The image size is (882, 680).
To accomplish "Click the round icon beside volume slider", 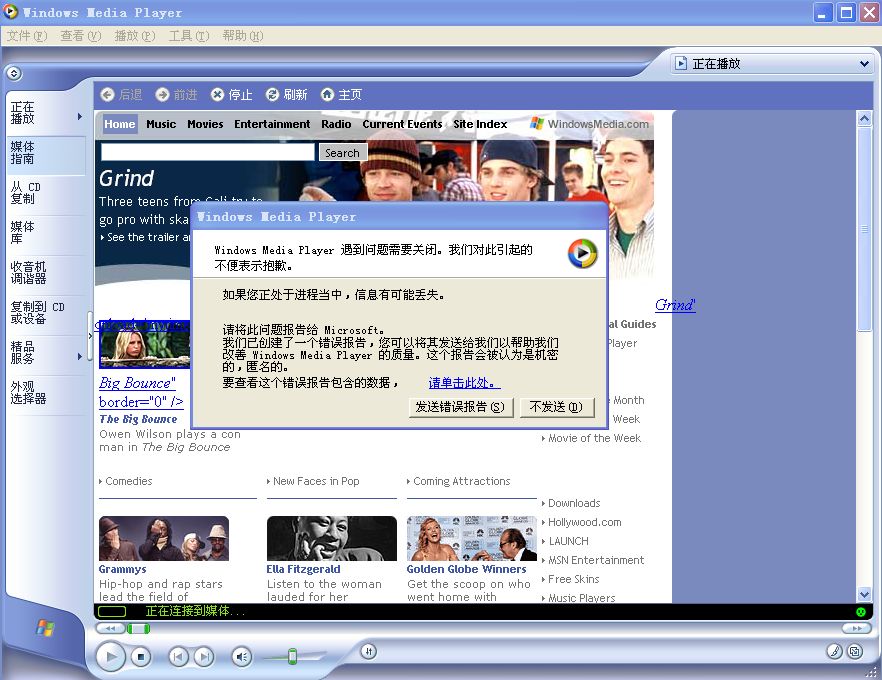I will 368,652.
